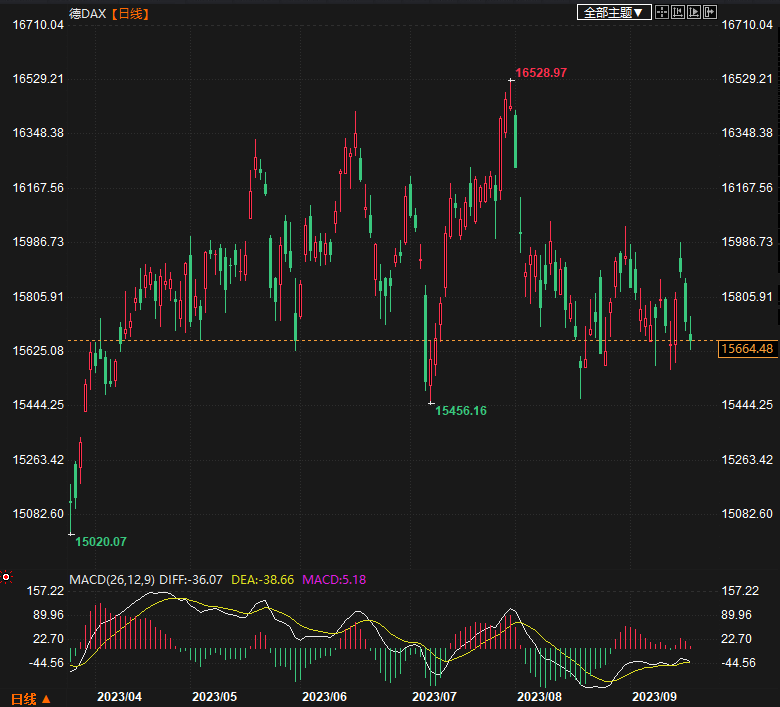Click the crosshair cursor icon in top toolbar
The width and height of the screenshot is (780, 707).
[x=661, y=12]
